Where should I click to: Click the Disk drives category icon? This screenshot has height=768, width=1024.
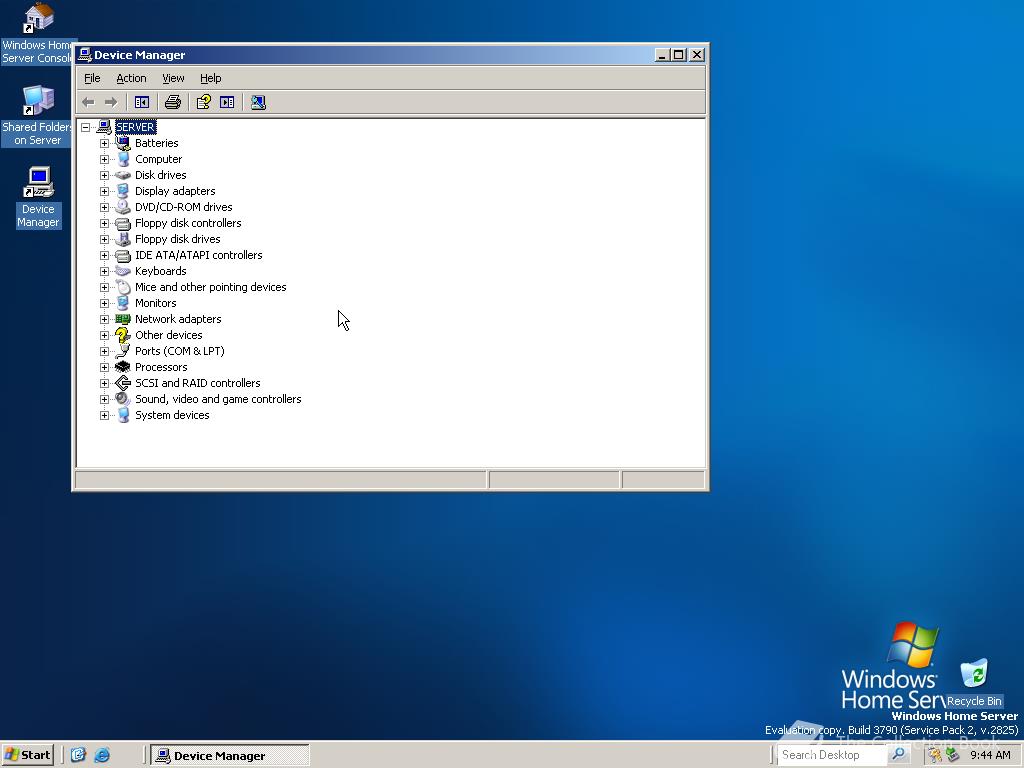click(x=123, y=175)
